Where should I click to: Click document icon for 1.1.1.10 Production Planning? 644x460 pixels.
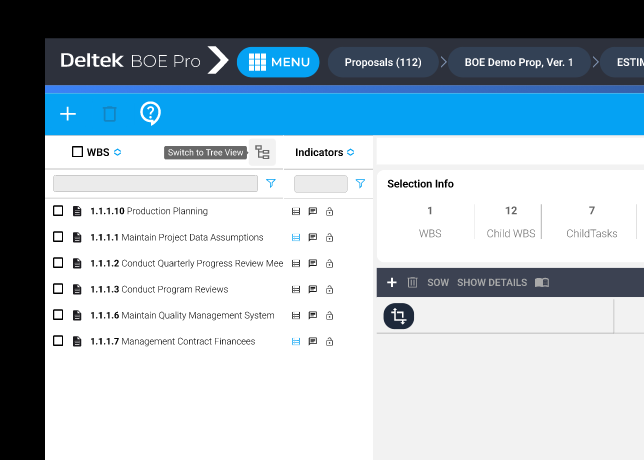77,211
